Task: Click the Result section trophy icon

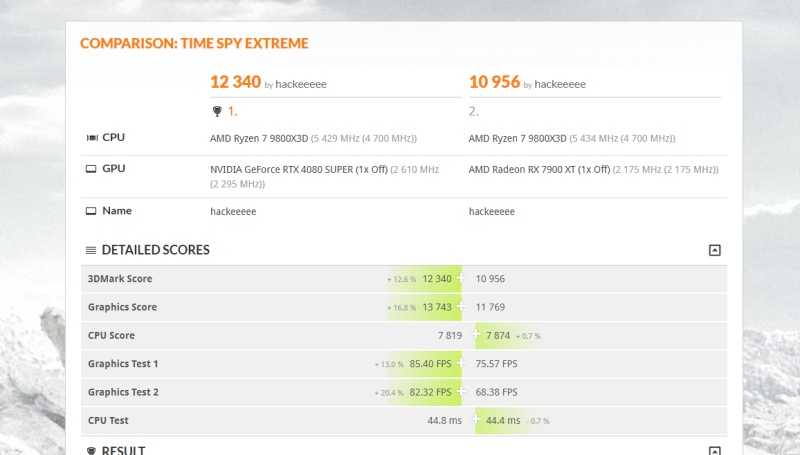Action: 91,451
